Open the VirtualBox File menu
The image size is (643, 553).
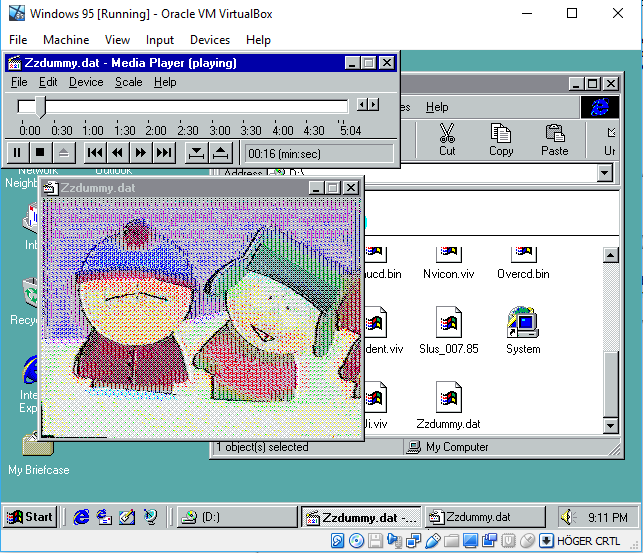click(x=18, y=40)
